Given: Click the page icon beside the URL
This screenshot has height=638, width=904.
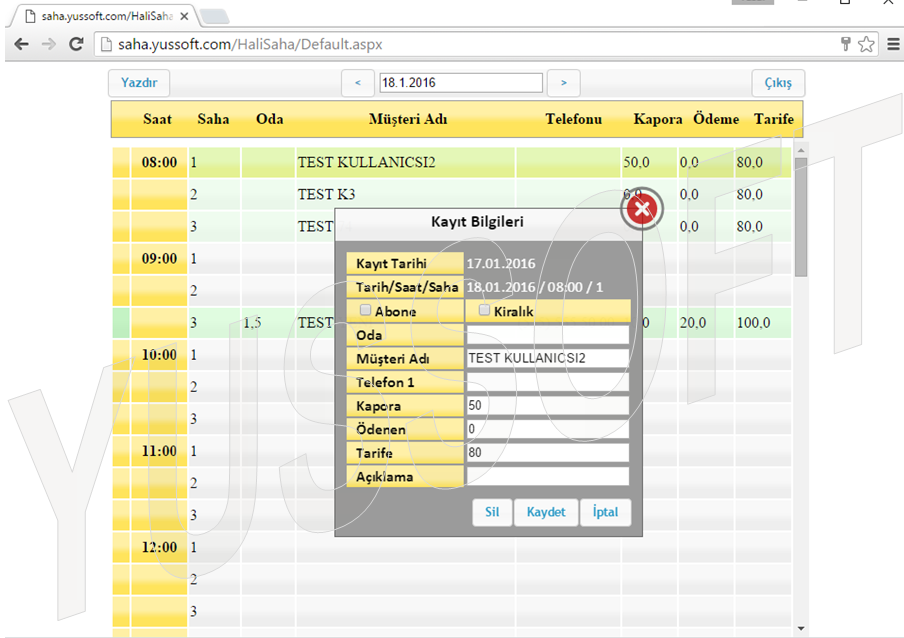Looking at the screenshot, I should tap(106, 44).
